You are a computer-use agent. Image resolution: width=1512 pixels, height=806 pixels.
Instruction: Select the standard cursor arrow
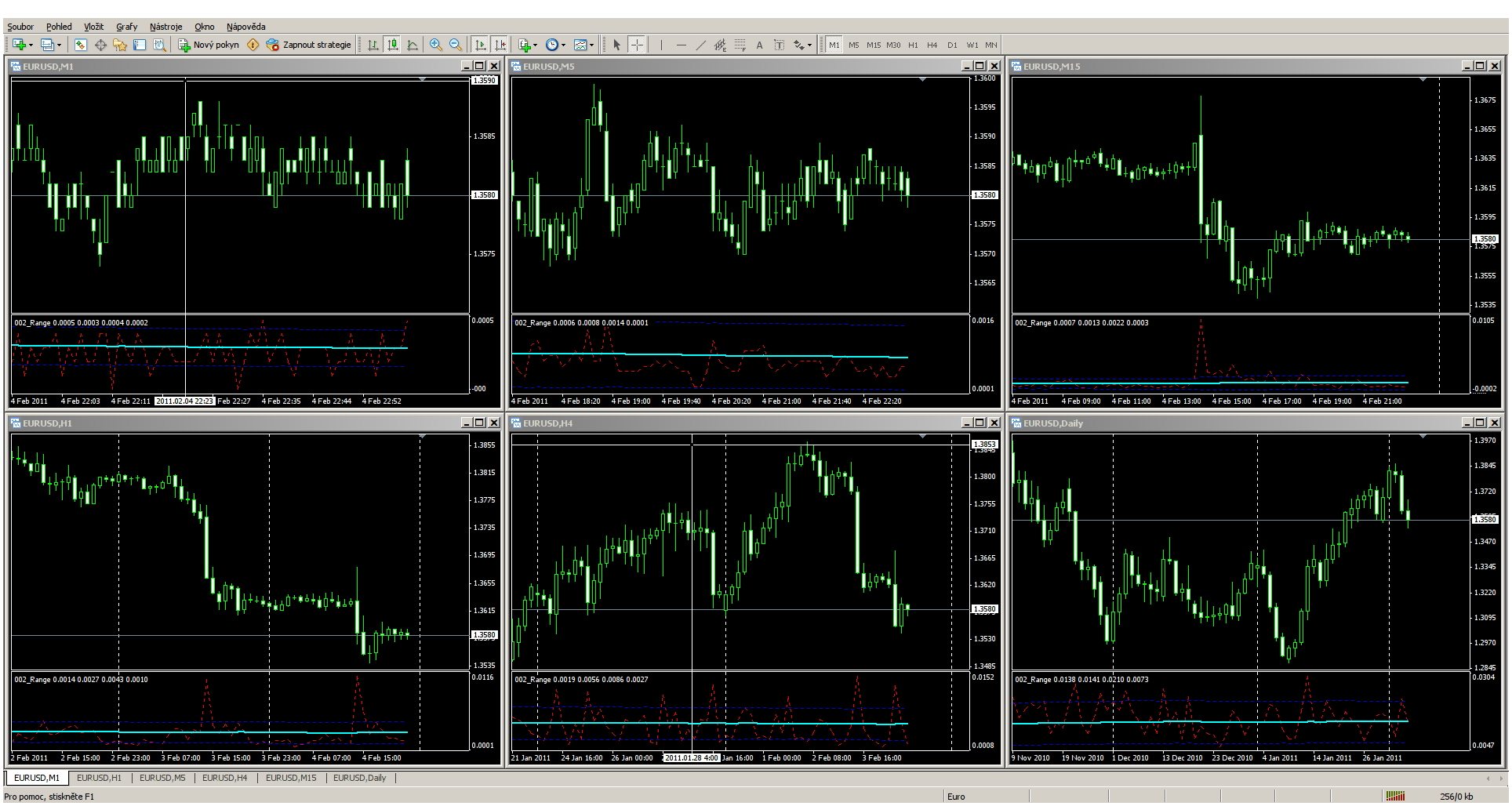(617, 45)
